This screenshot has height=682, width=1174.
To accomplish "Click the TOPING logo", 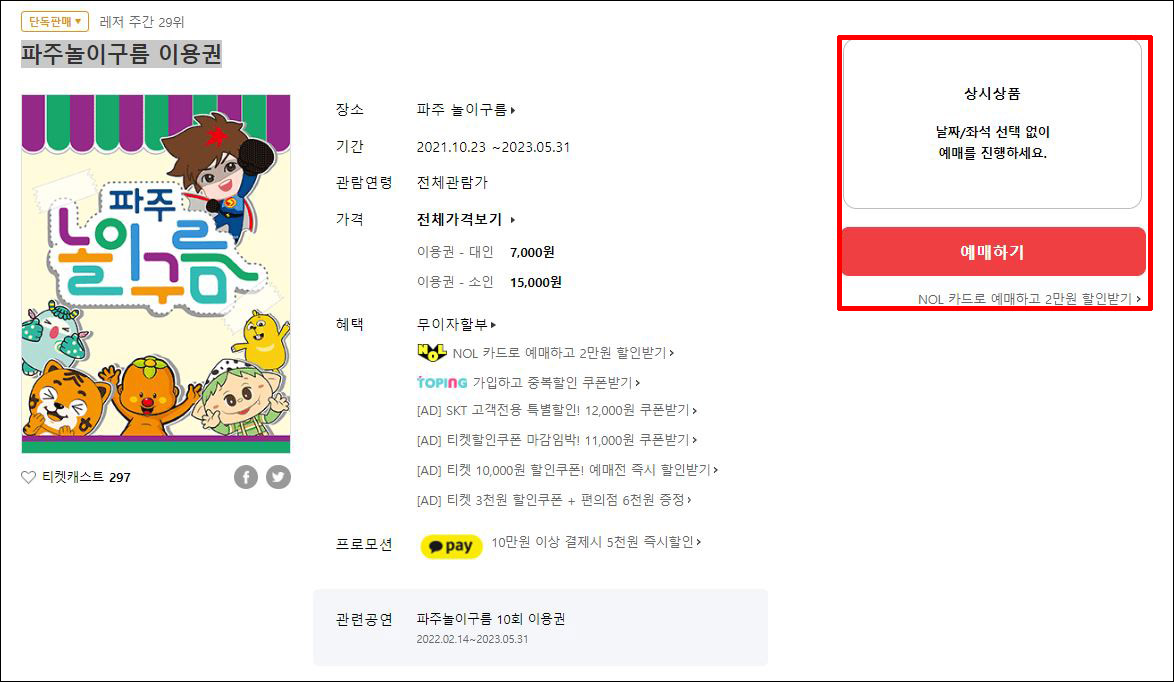I will coord(442,383).
